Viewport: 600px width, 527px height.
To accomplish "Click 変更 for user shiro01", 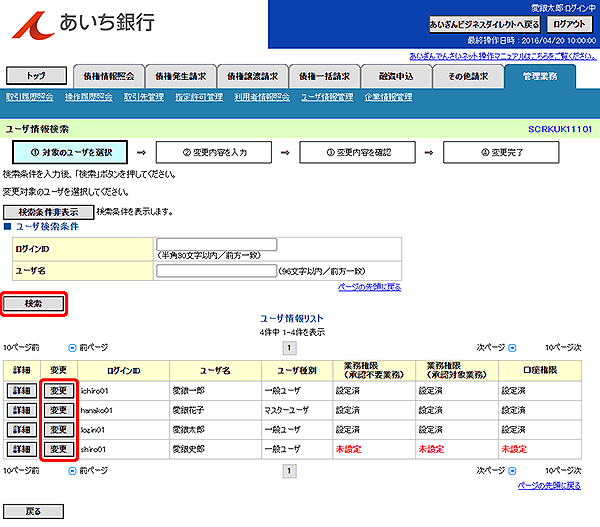I will pyautogui.click(x=59, y=449).
